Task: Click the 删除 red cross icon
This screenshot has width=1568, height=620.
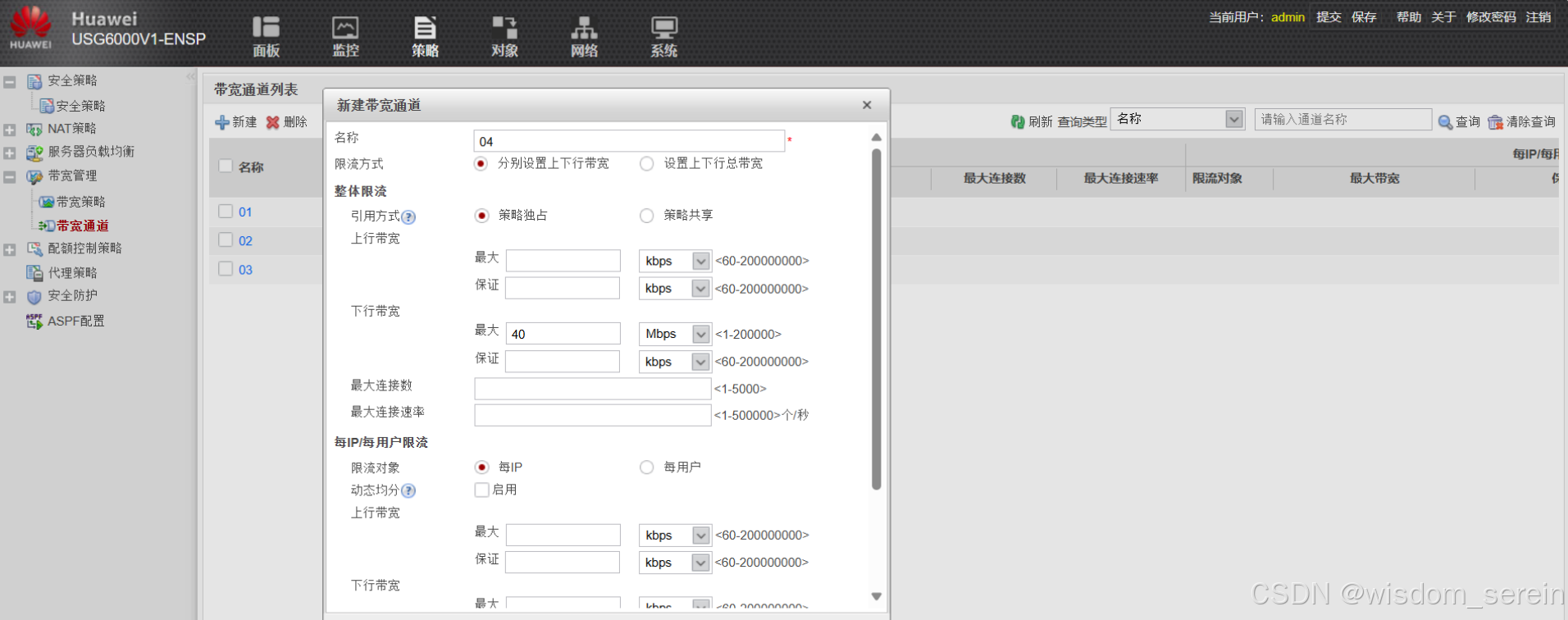Action: [273, 122]
